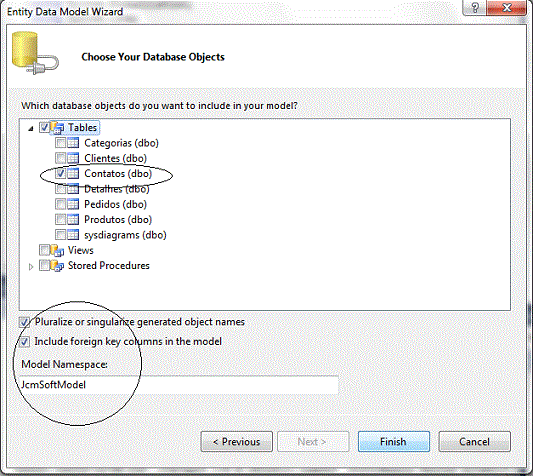Expand the Stored Procedures node
The height and width of the screenshot is (476, 533).
[x=31, y=267]
